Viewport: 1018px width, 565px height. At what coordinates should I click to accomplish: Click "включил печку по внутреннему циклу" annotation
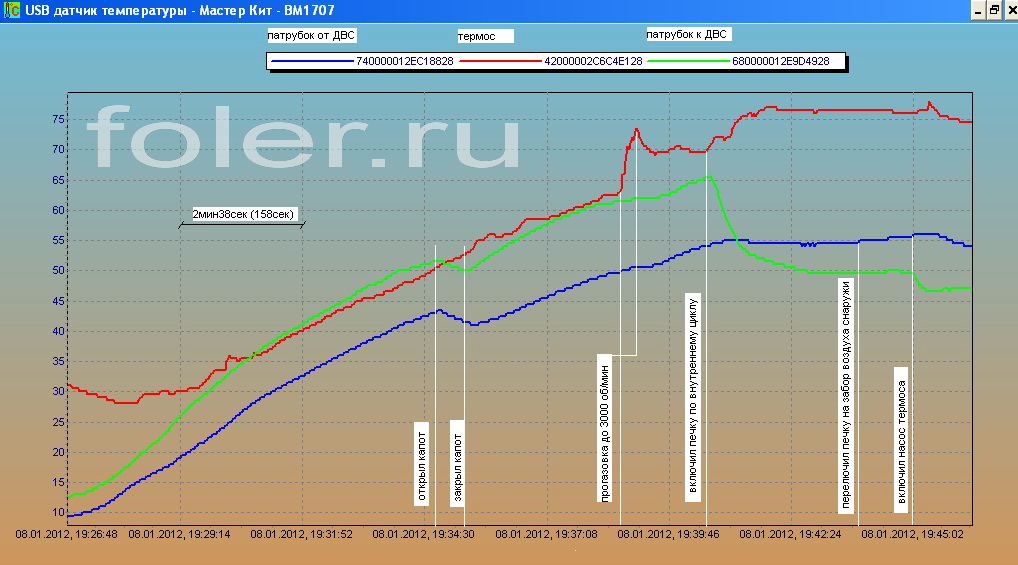click(692, 395)
